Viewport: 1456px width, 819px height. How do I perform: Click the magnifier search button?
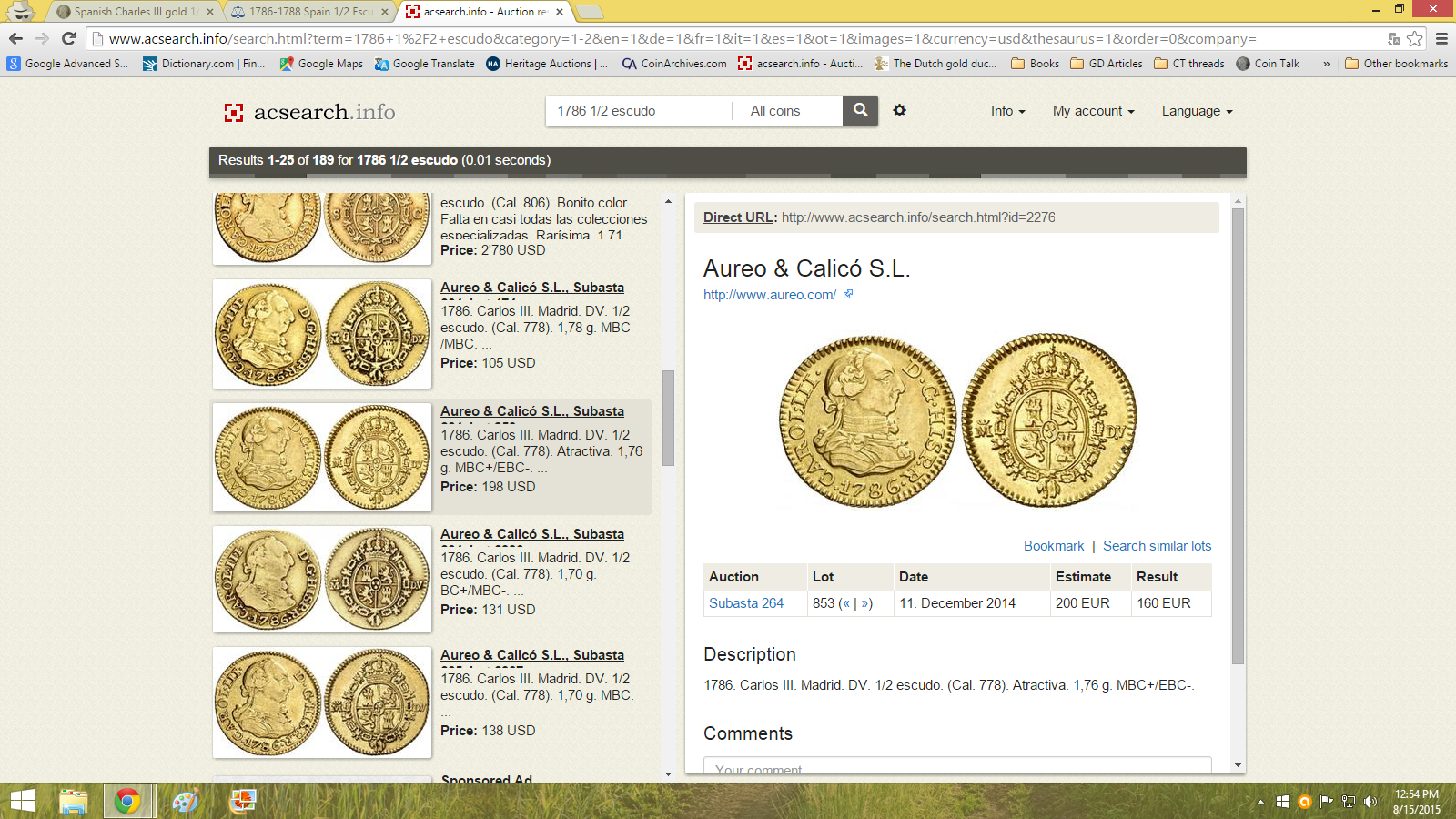860,111
